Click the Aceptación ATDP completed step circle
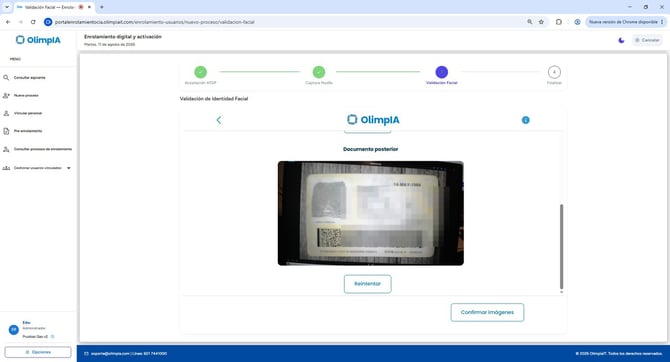The image size is (670, 362). tap(200, 72)
